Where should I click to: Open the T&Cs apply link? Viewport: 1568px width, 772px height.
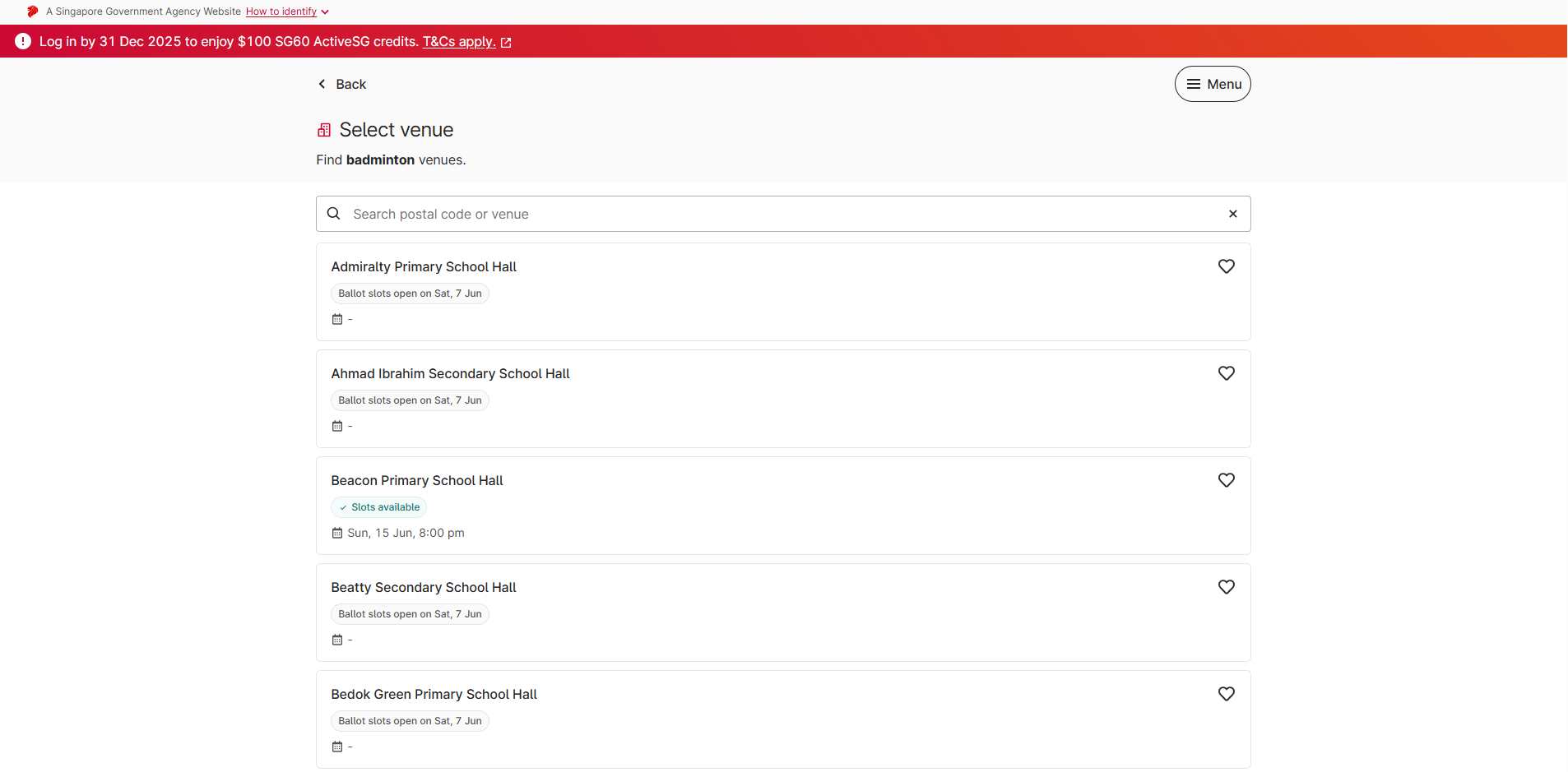(x=458, y=42)
